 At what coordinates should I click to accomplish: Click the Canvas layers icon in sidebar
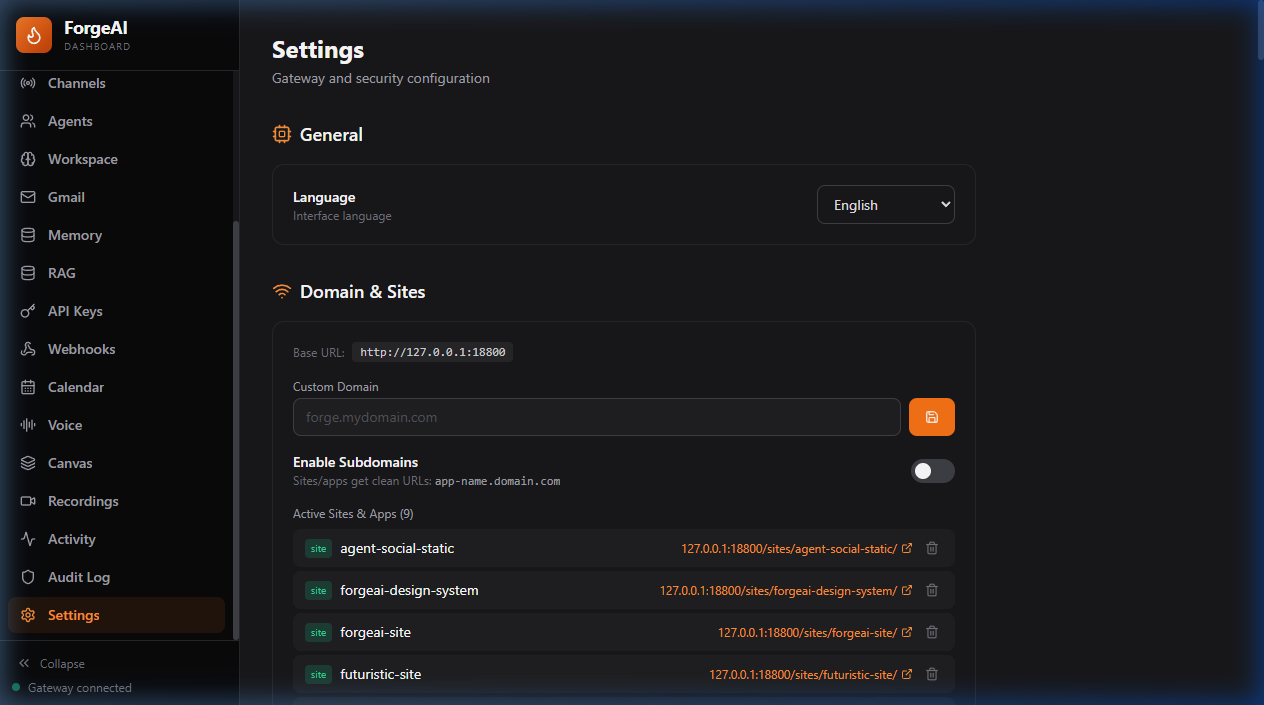[28, 463]
